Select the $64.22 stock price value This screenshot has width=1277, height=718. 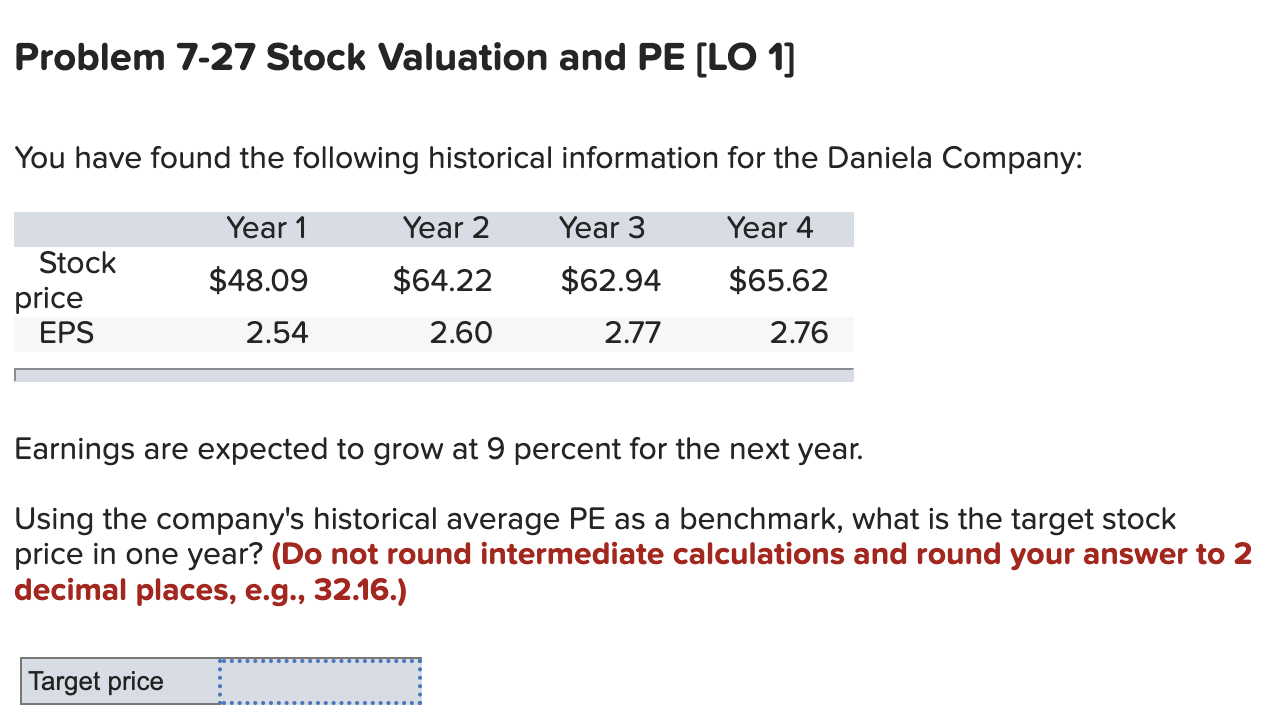pos(442,280)
